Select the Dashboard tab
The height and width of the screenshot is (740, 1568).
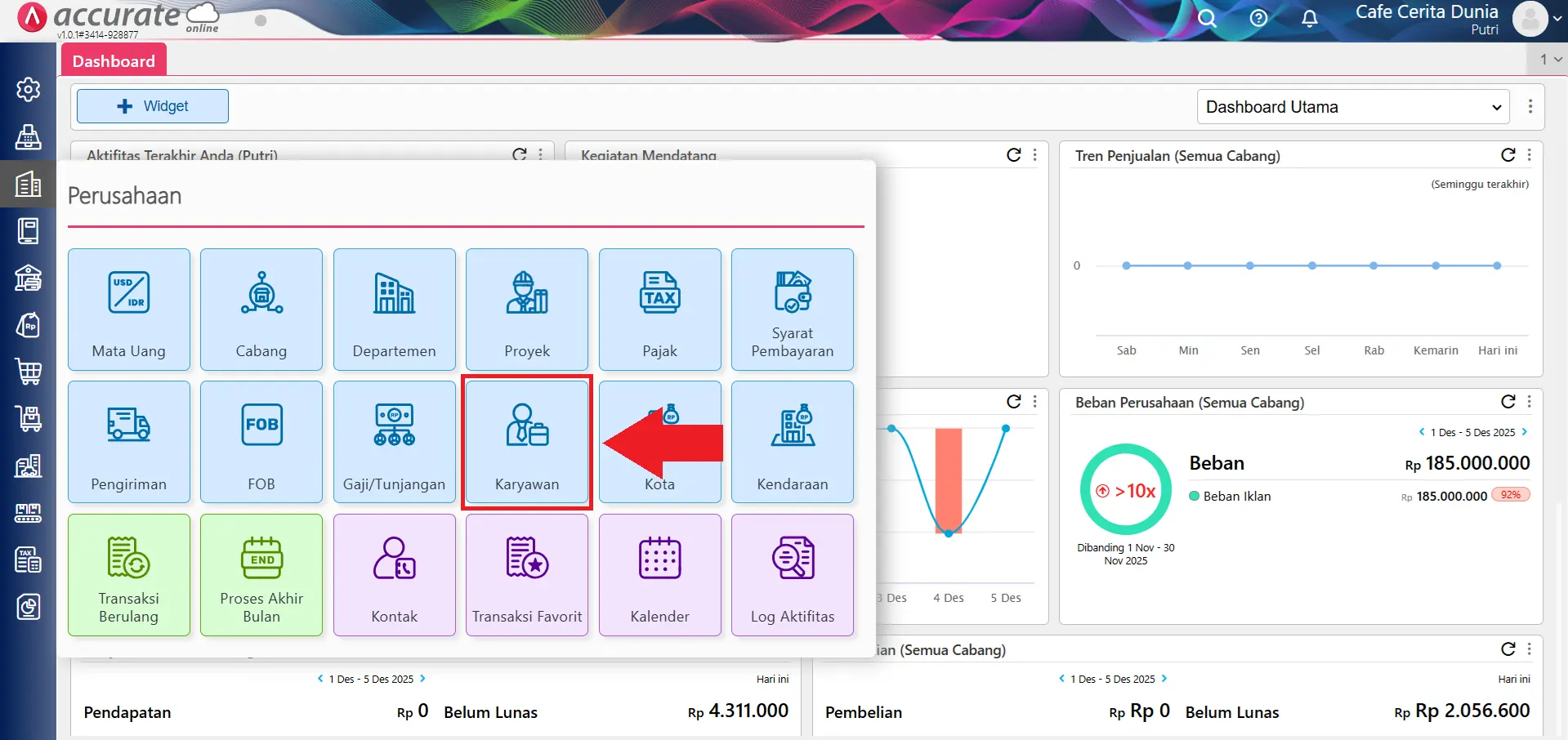point(114,61)
